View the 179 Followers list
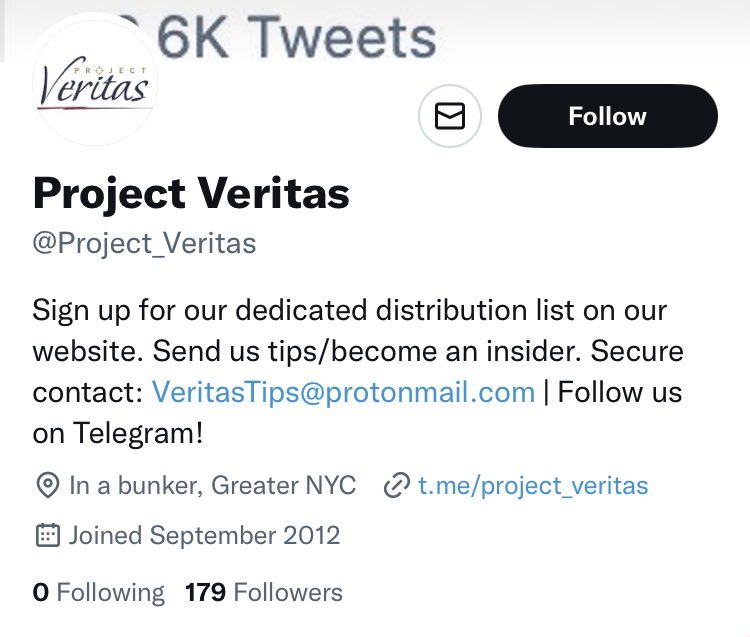 (264, 593)
